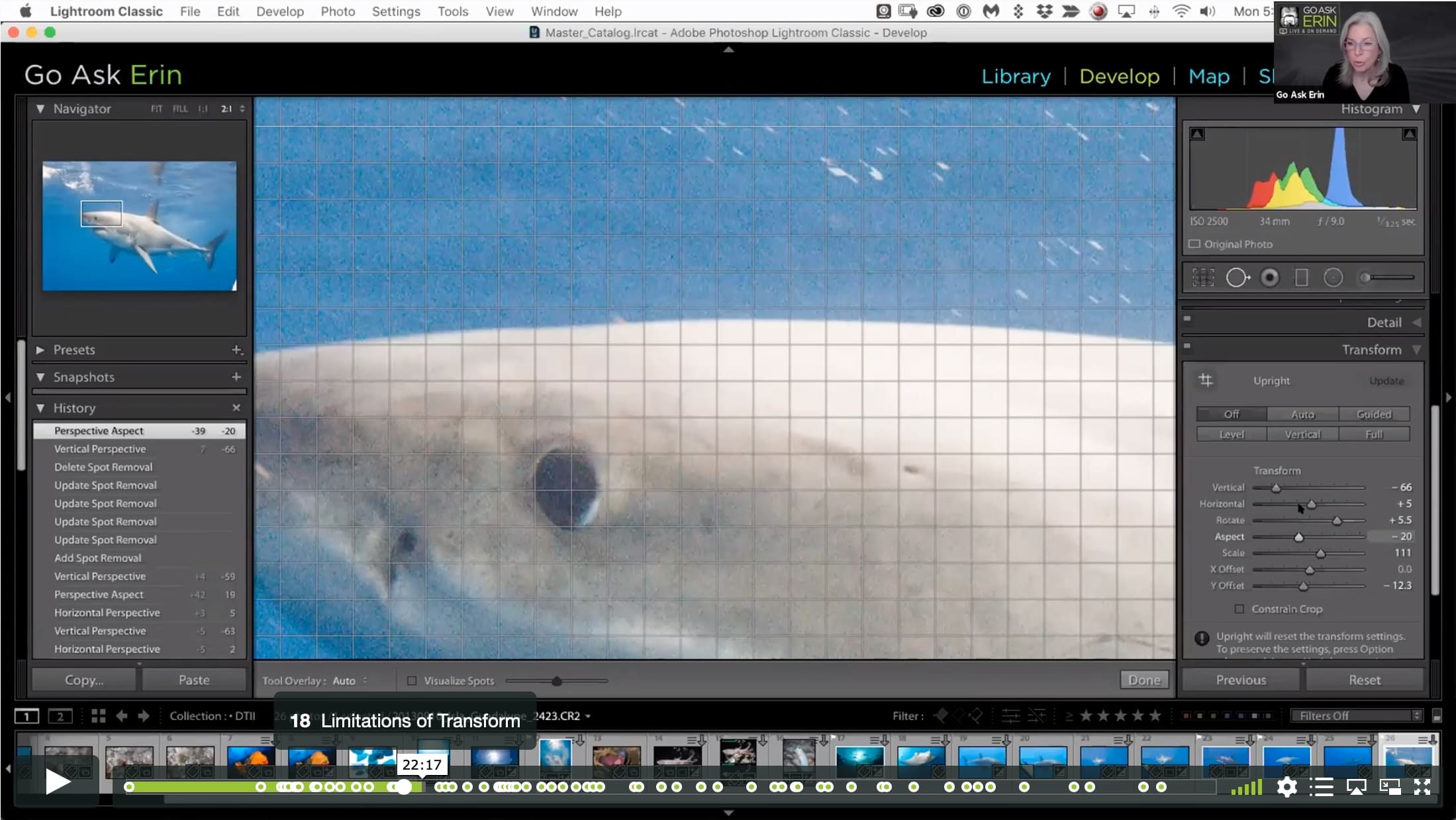Reset the develop settings
1456x820 pixels.
point(1365,680)
